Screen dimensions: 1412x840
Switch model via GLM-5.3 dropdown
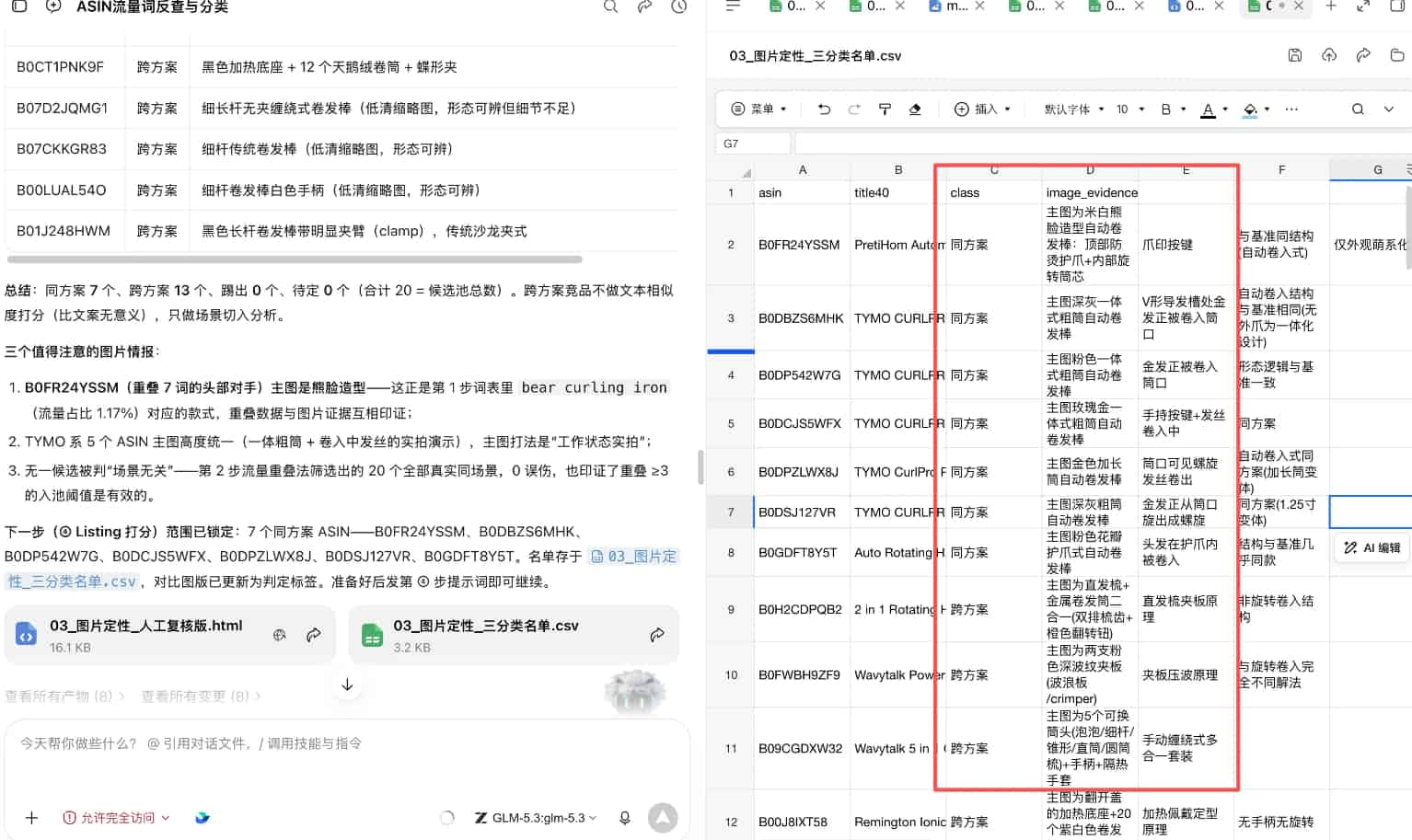536,817
